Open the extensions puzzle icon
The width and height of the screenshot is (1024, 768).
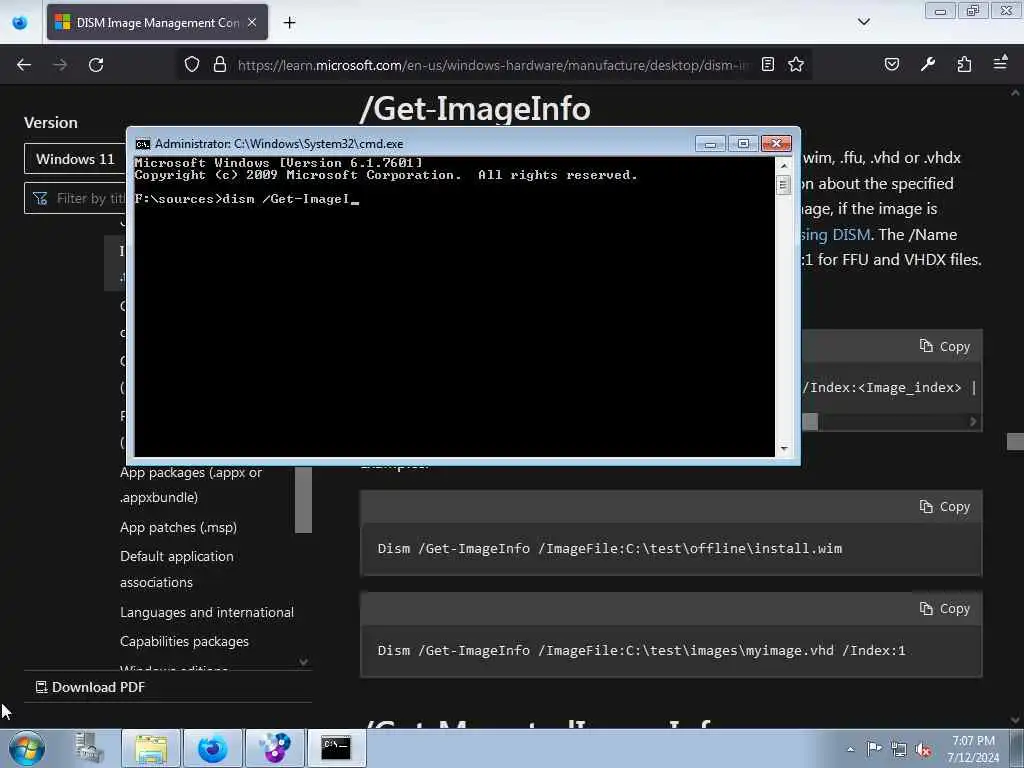[x=964, y=64]
